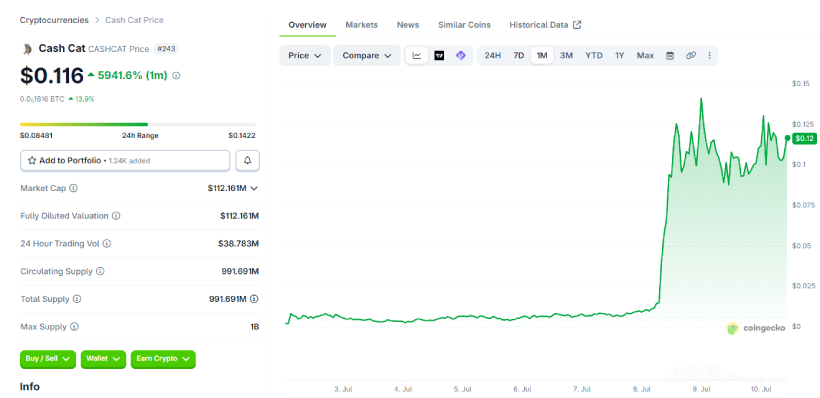Image resolution: width=820 pixels, height=398 pixels.
Task: Click the $38.783M trading volume value
Action: (x=238, y=244)
